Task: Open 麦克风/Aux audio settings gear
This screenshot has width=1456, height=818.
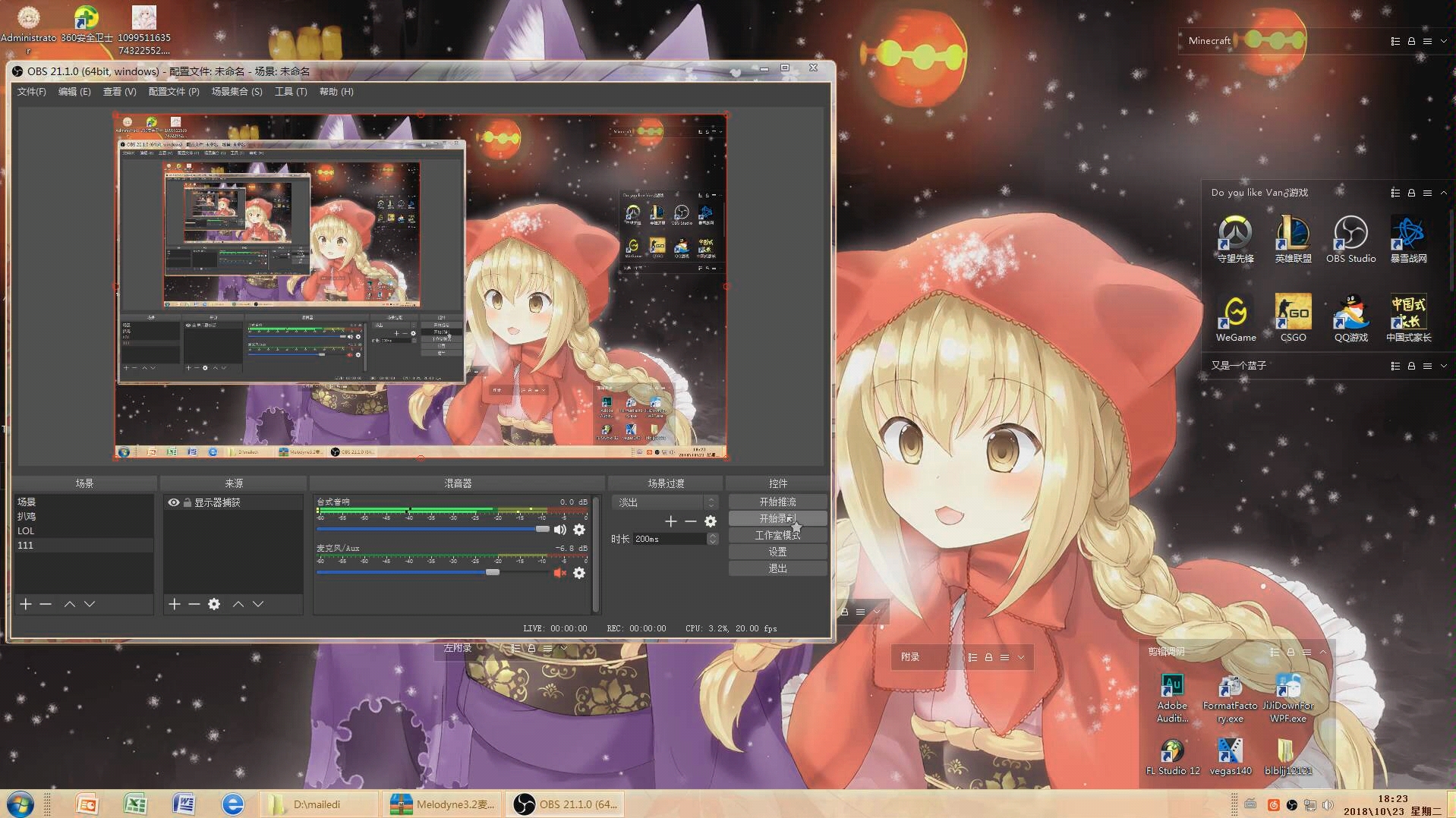Action: tap(579, 573)
